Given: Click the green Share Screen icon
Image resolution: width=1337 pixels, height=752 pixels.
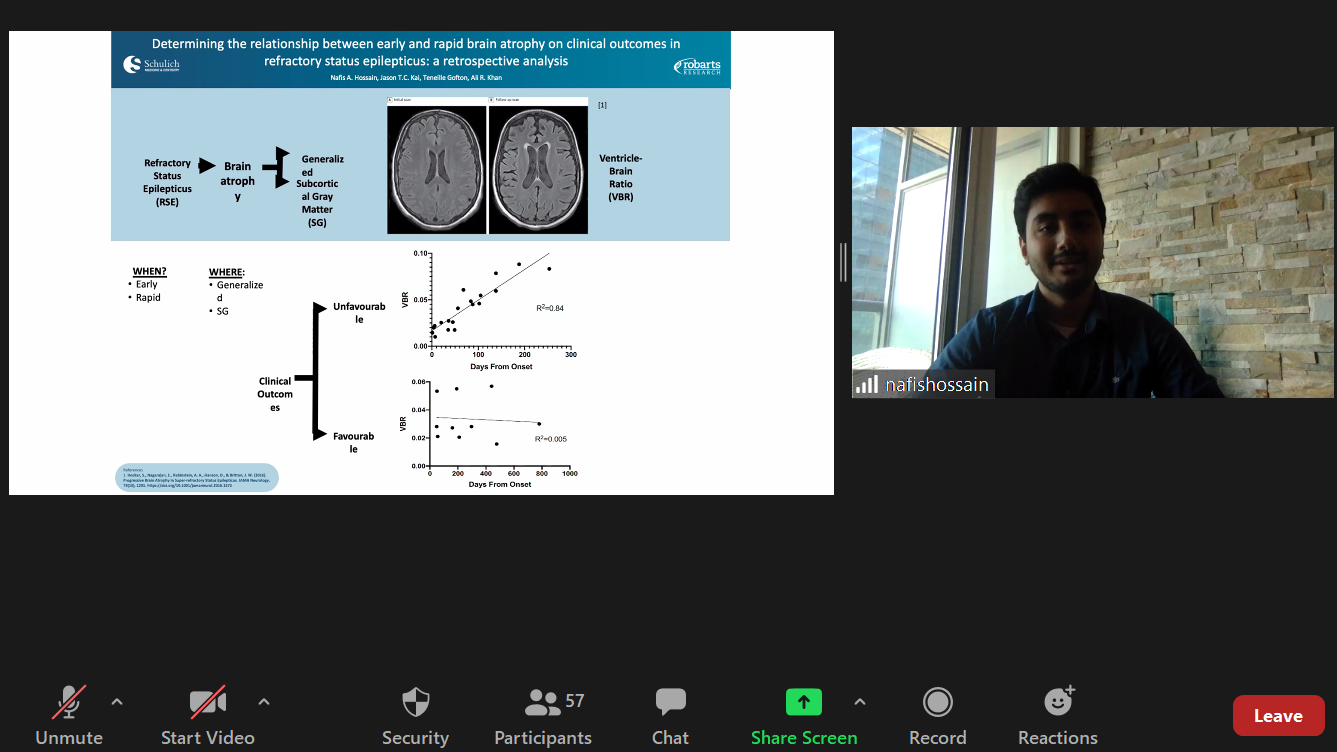Looking at the screenshot, I should pyautogui.click(x=803, y=702).
